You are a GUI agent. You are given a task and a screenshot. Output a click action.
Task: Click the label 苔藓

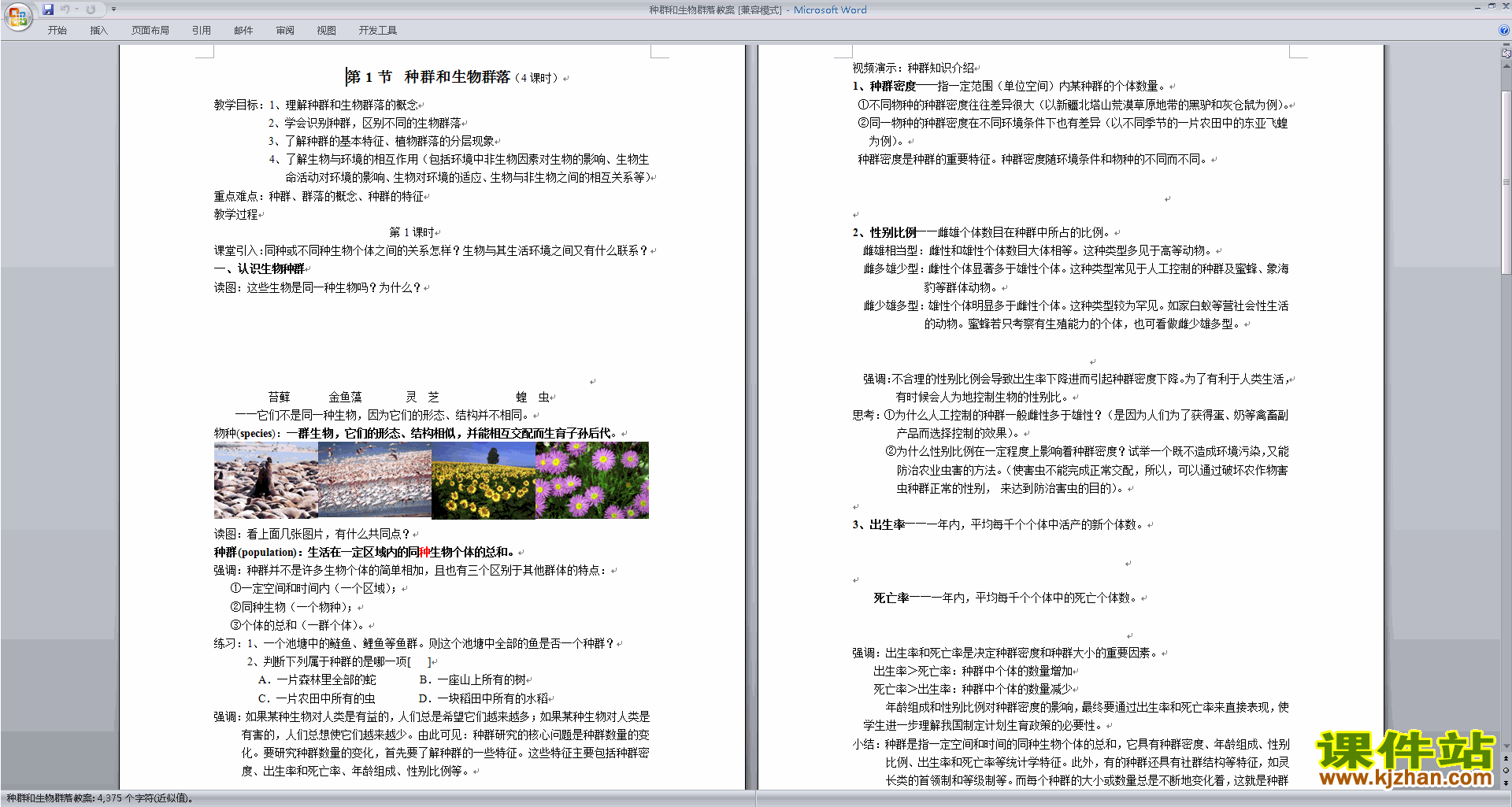click(279, 398)
